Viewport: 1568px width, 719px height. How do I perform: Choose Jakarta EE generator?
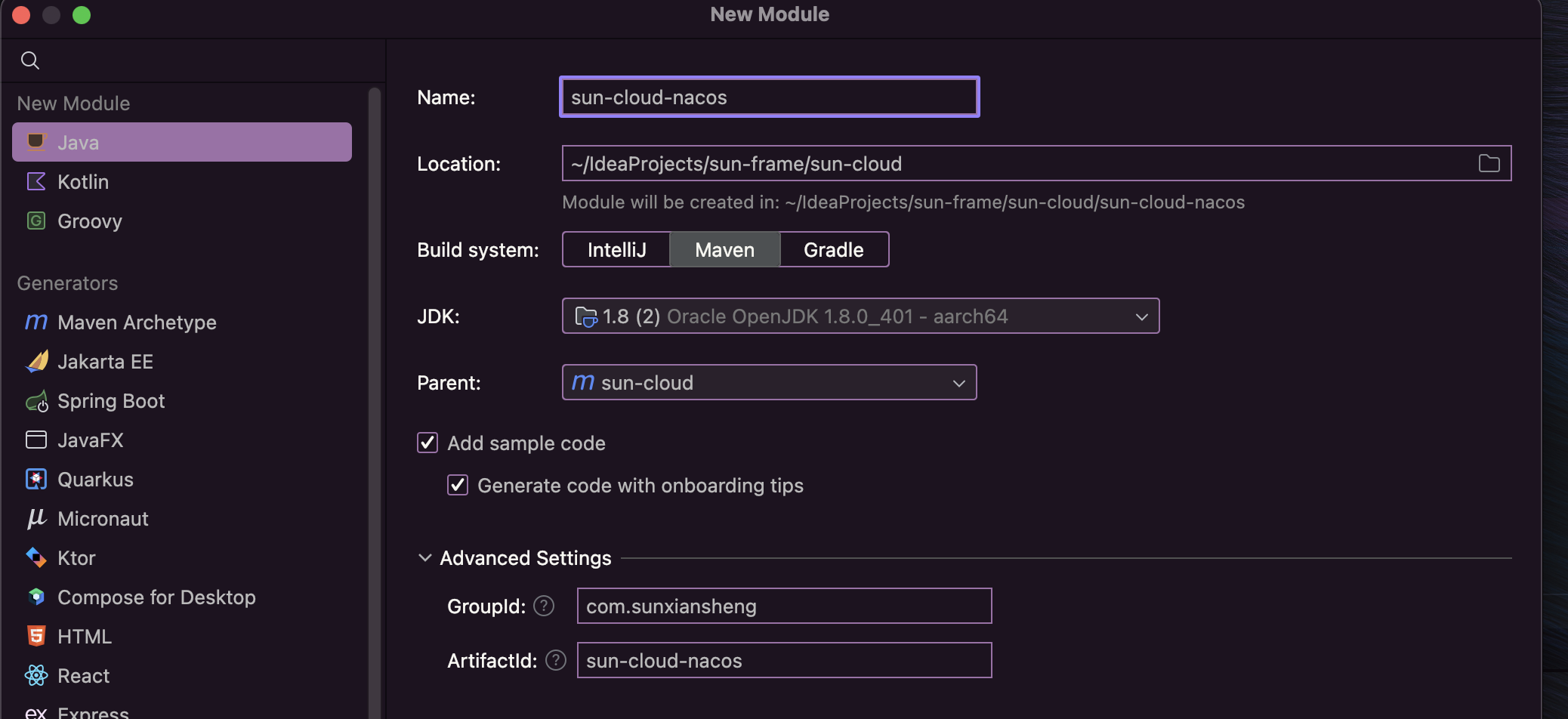182,361
